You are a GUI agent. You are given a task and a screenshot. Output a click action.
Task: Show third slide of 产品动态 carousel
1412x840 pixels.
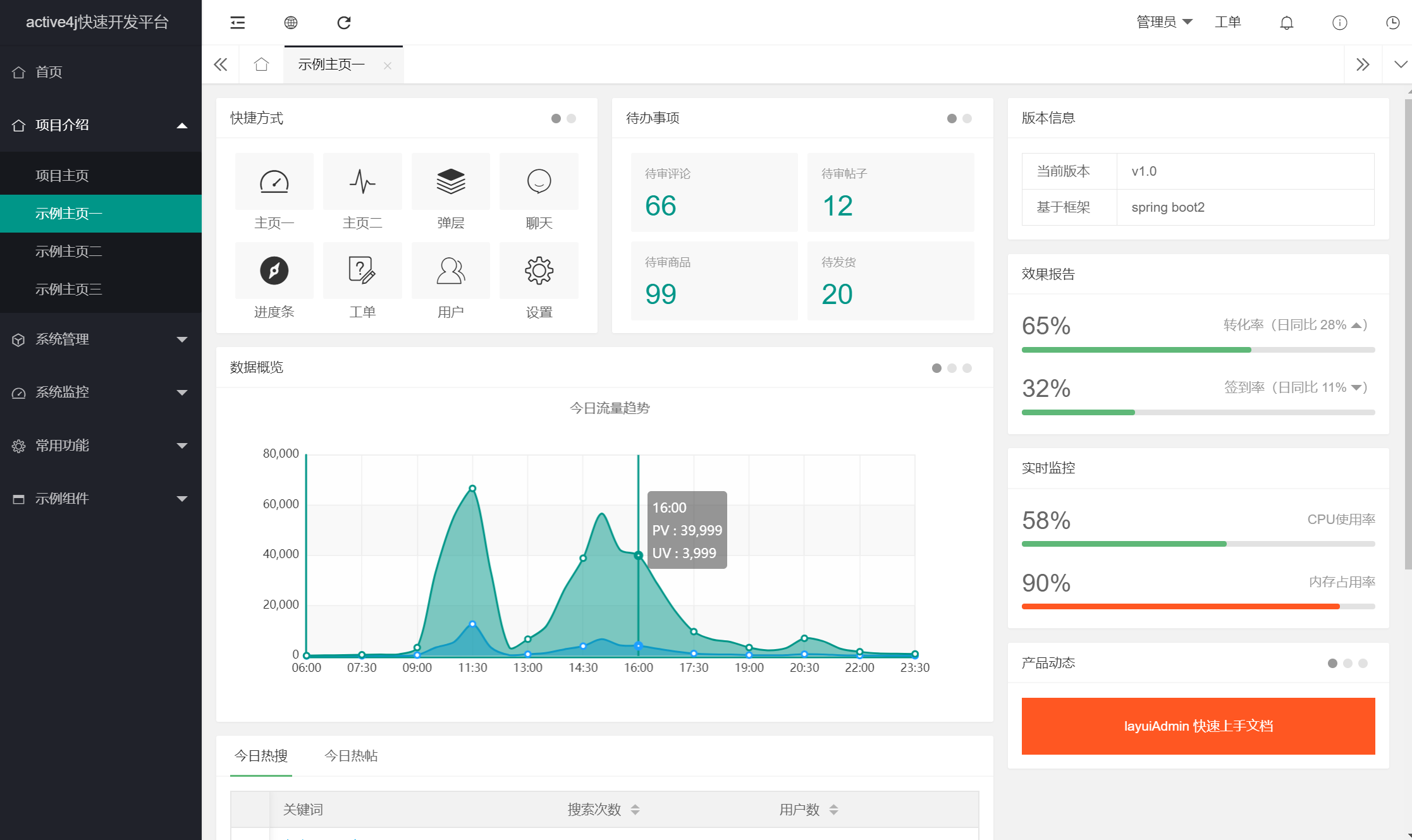click(x=1363, y=664)
